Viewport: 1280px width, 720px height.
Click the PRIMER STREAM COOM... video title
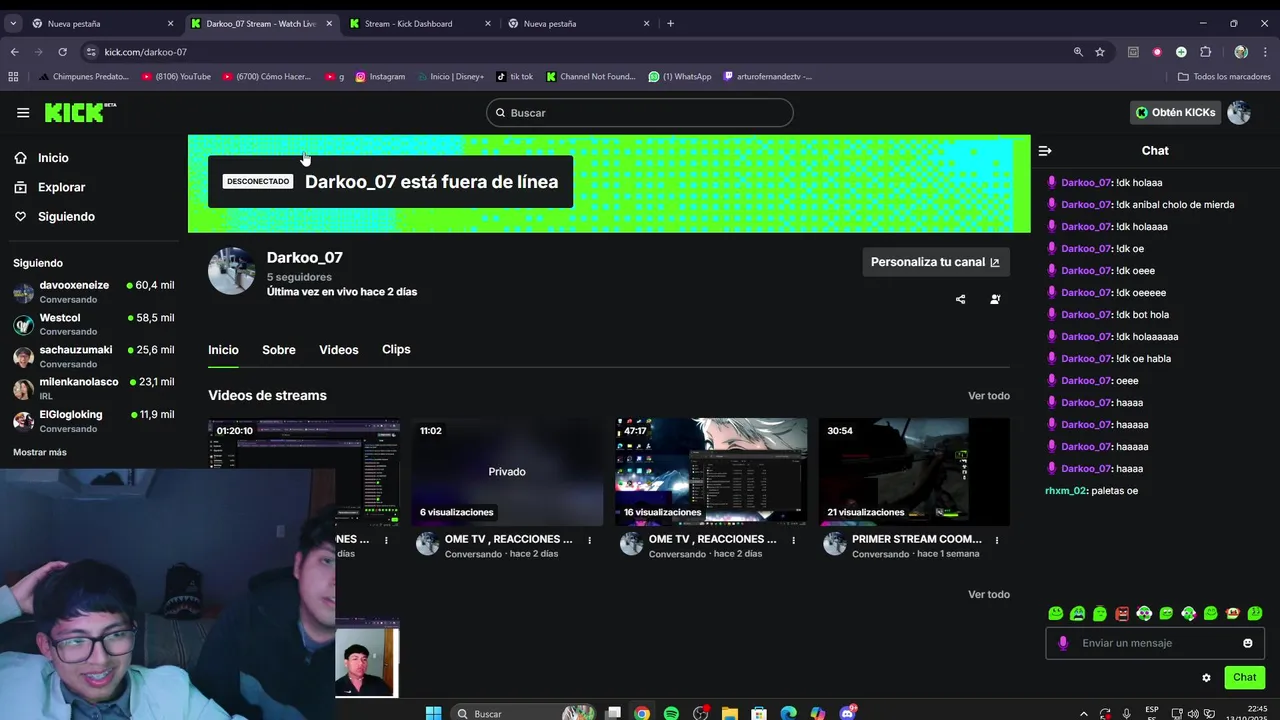pyautogui.click(x=917, y=539)
